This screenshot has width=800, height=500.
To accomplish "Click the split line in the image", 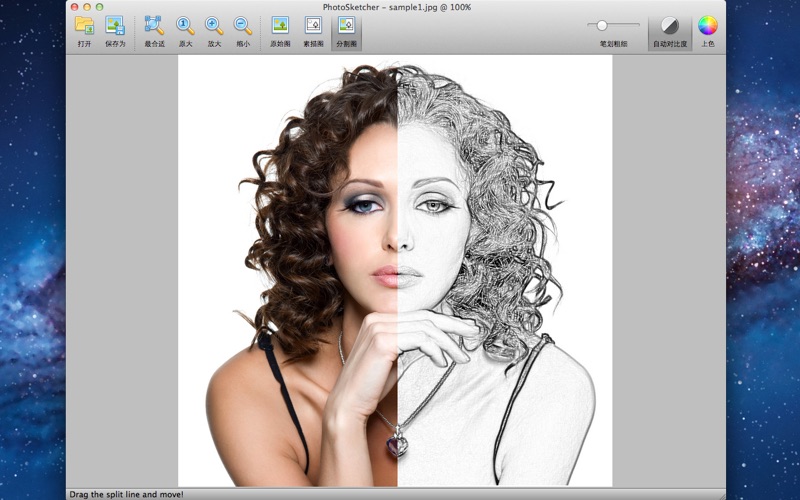I will [x=396, y=300].
